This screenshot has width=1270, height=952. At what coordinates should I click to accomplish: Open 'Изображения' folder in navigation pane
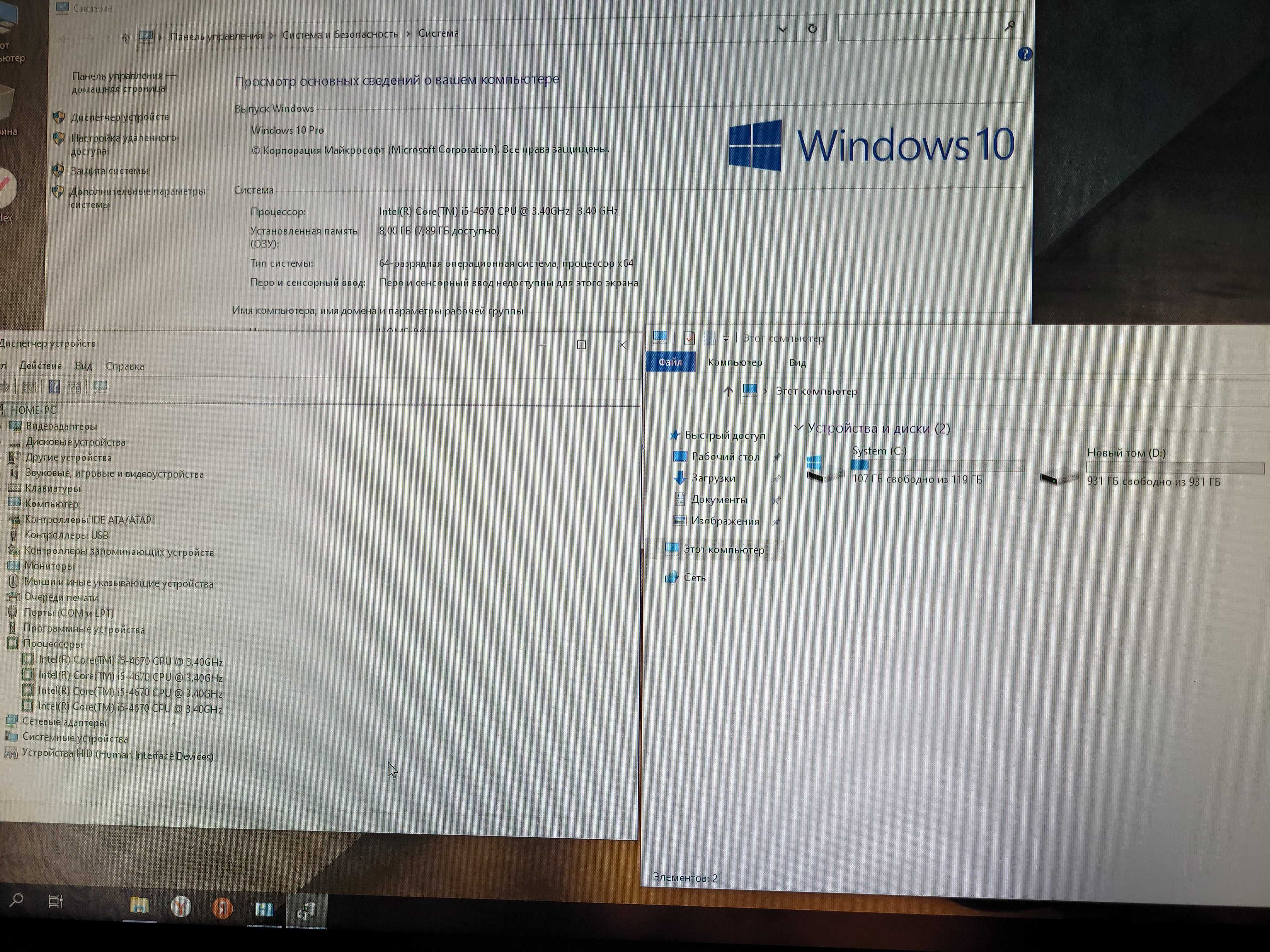(x=725, y=521)
